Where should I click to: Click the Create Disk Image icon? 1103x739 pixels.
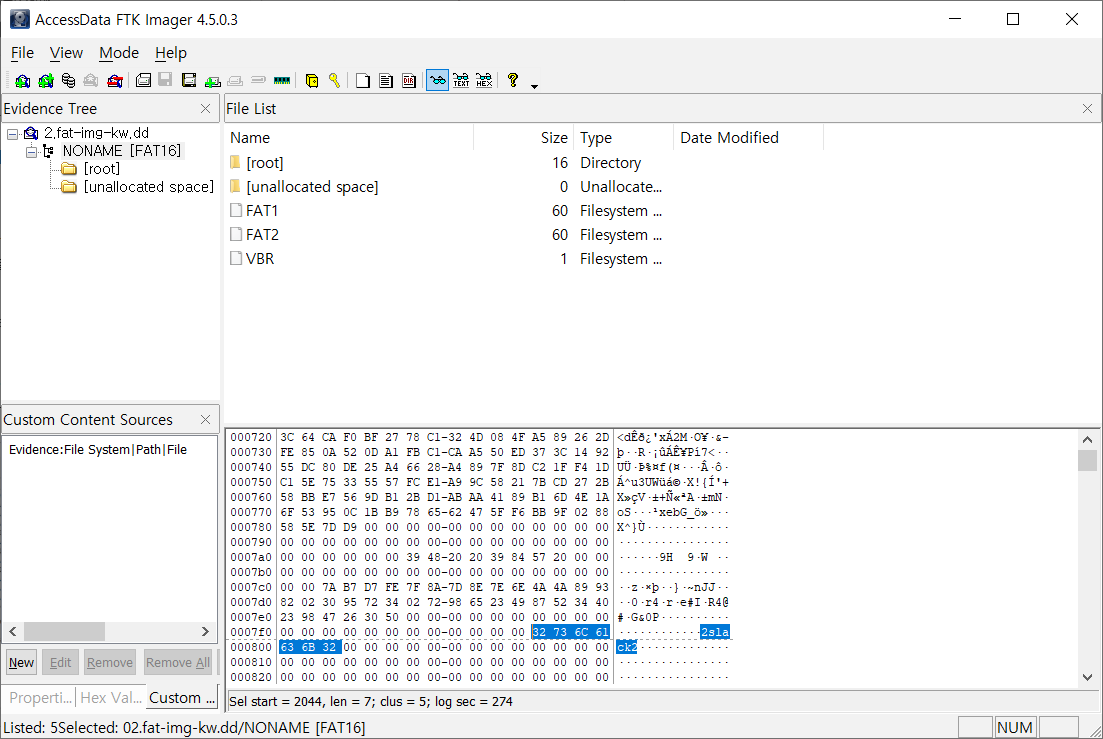[x=143, y=81]
